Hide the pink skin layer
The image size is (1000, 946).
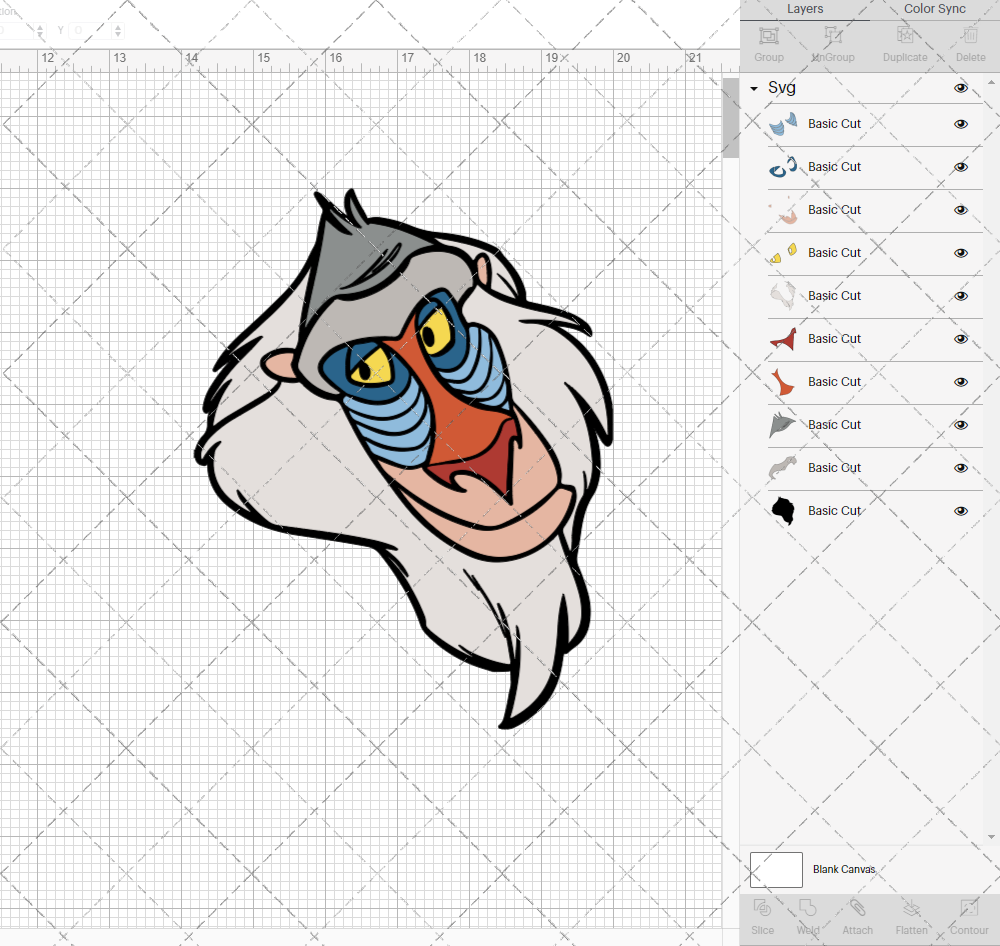coord(960,211)
